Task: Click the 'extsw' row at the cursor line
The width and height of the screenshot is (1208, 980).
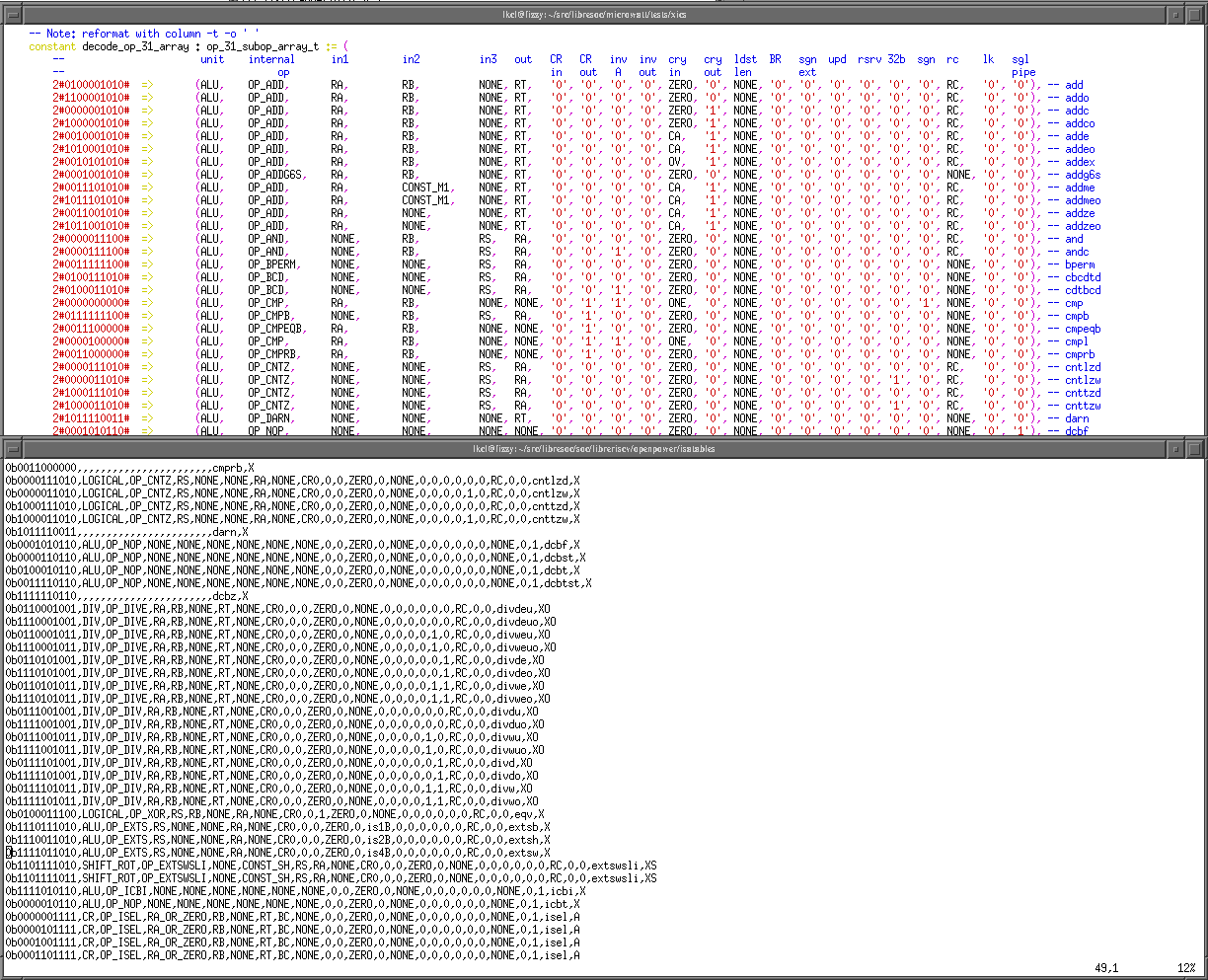Action: (276, 853)
